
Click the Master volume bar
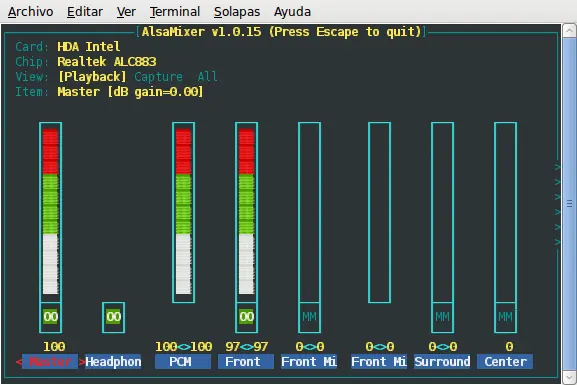tap(50, 212)
